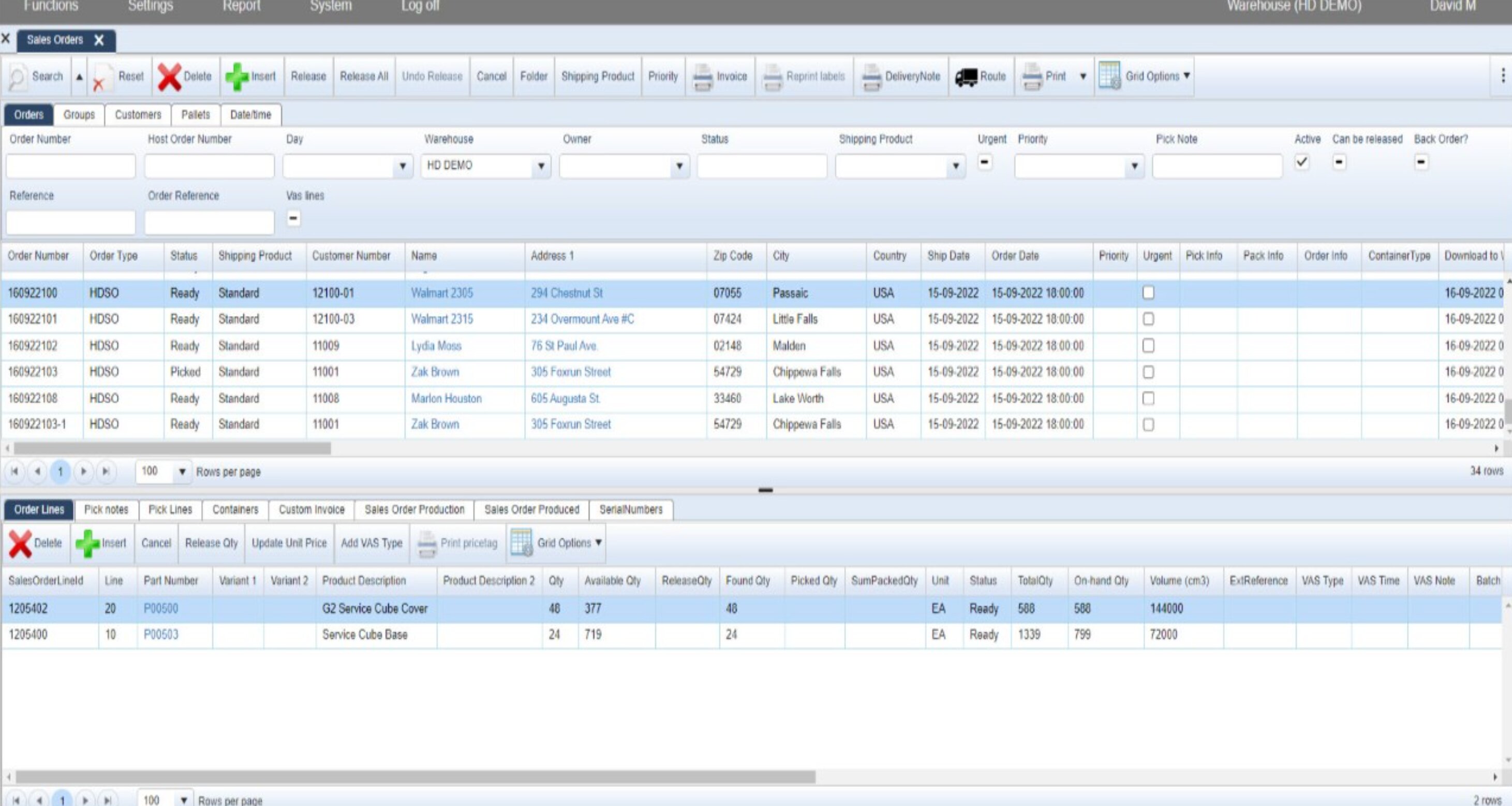The image size is (1512, 806).
Task: Click the green Insert icon in Order Lines toolbar
Action: pos(87,544)
